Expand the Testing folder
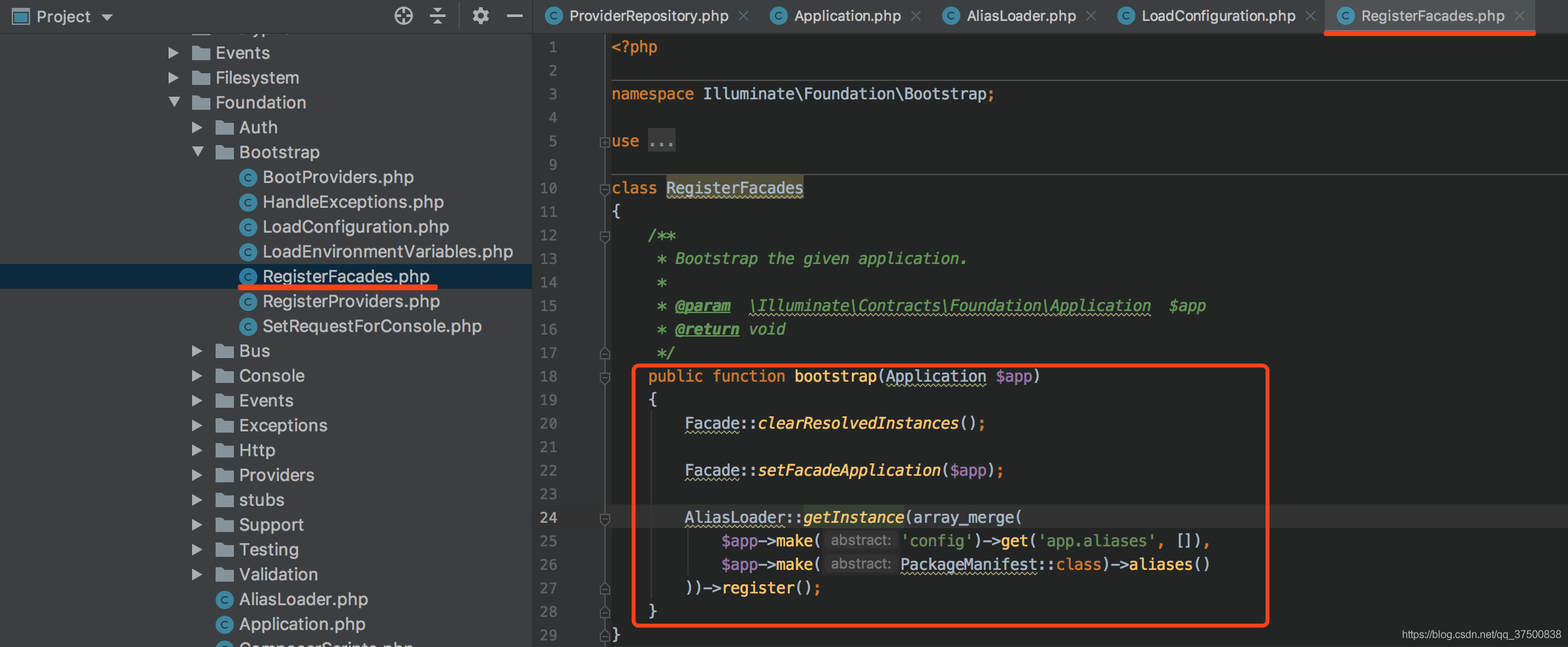This screenshot has width=1568, height=647. point(197,550)
